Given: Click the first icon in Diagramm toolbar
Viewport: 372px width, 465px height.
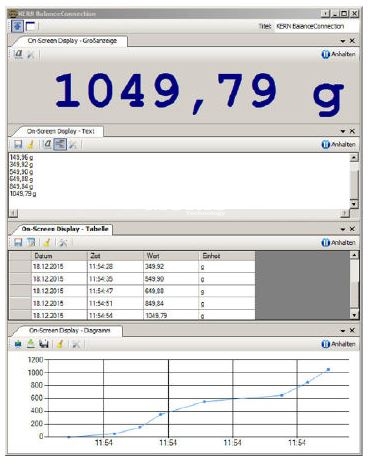Looking at the screenshot, I should pyautogui.click(x=18, y=344).
